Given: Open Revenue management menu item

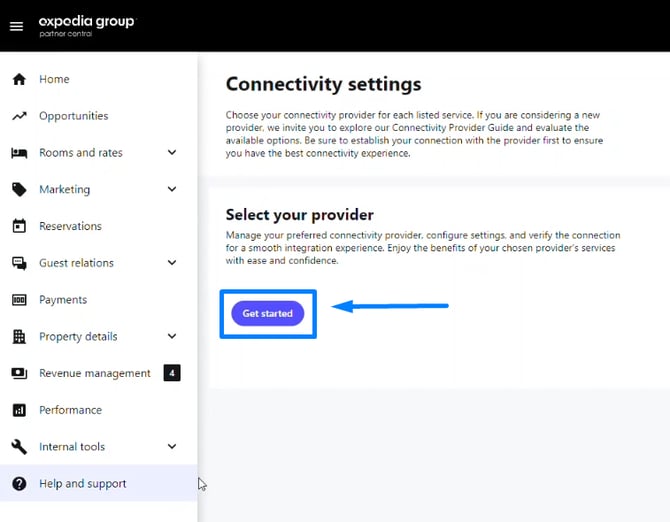Looking at the screenshot, I should 94,374.
